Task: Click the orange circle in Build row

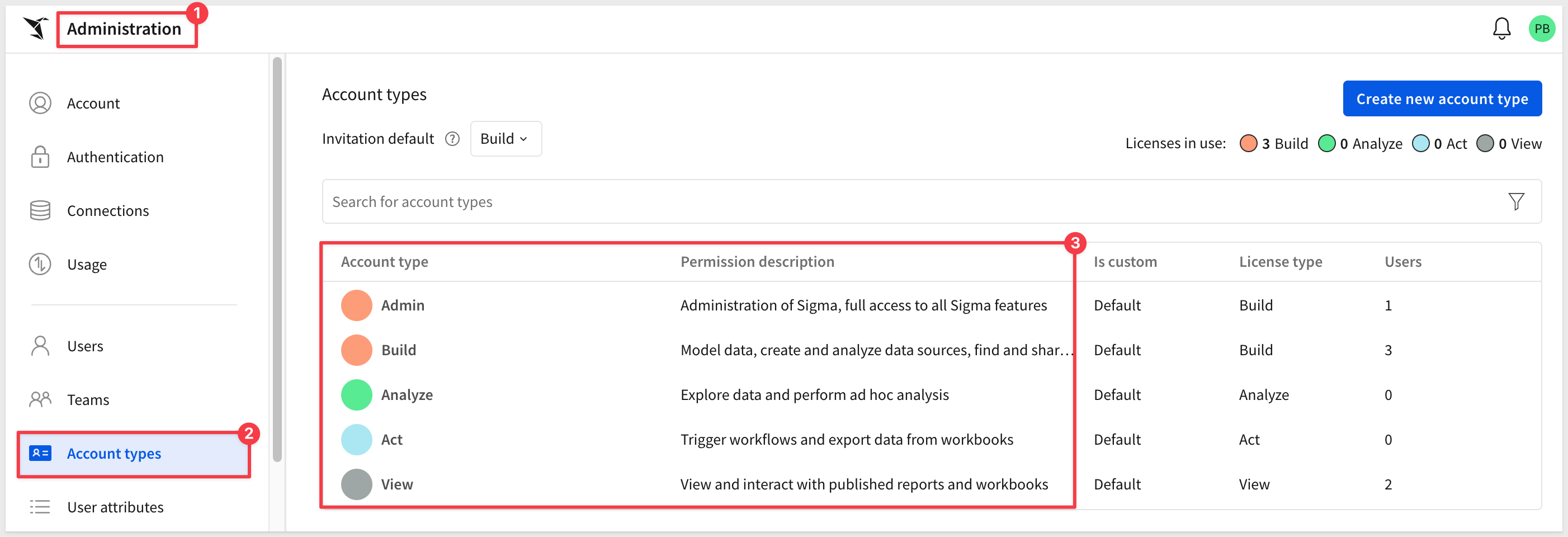Action: tap(357, 350)
